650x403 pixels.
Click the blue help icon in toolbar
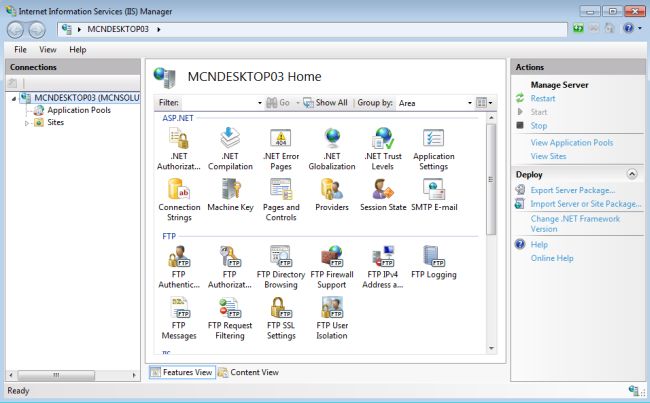[628, 28]
